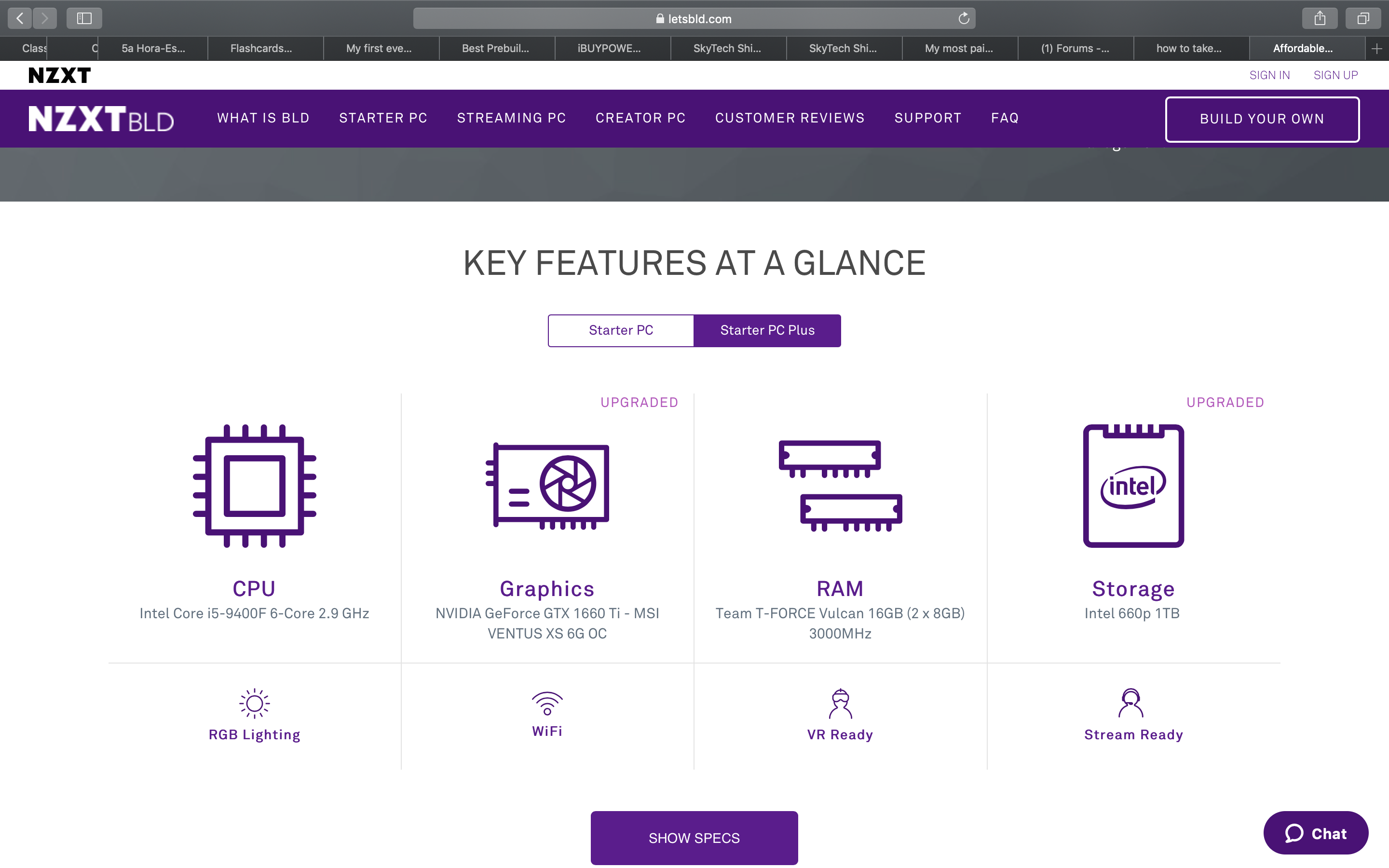Go forward with the Safari forward arrow
Image resolution: width=1389 pixels, height=868 pixels.
point(45,18)
